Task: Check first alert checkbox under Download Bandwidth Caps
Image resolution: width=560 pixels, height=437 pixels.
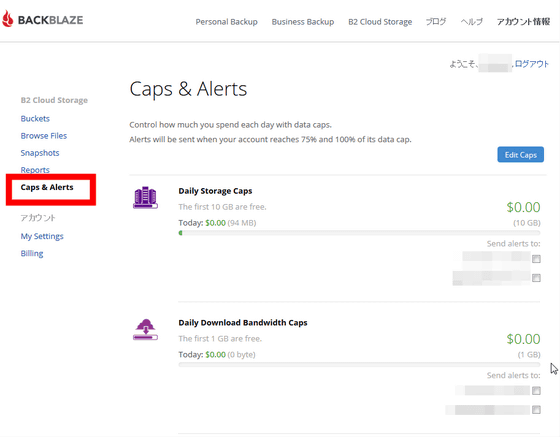Action: 536,391
